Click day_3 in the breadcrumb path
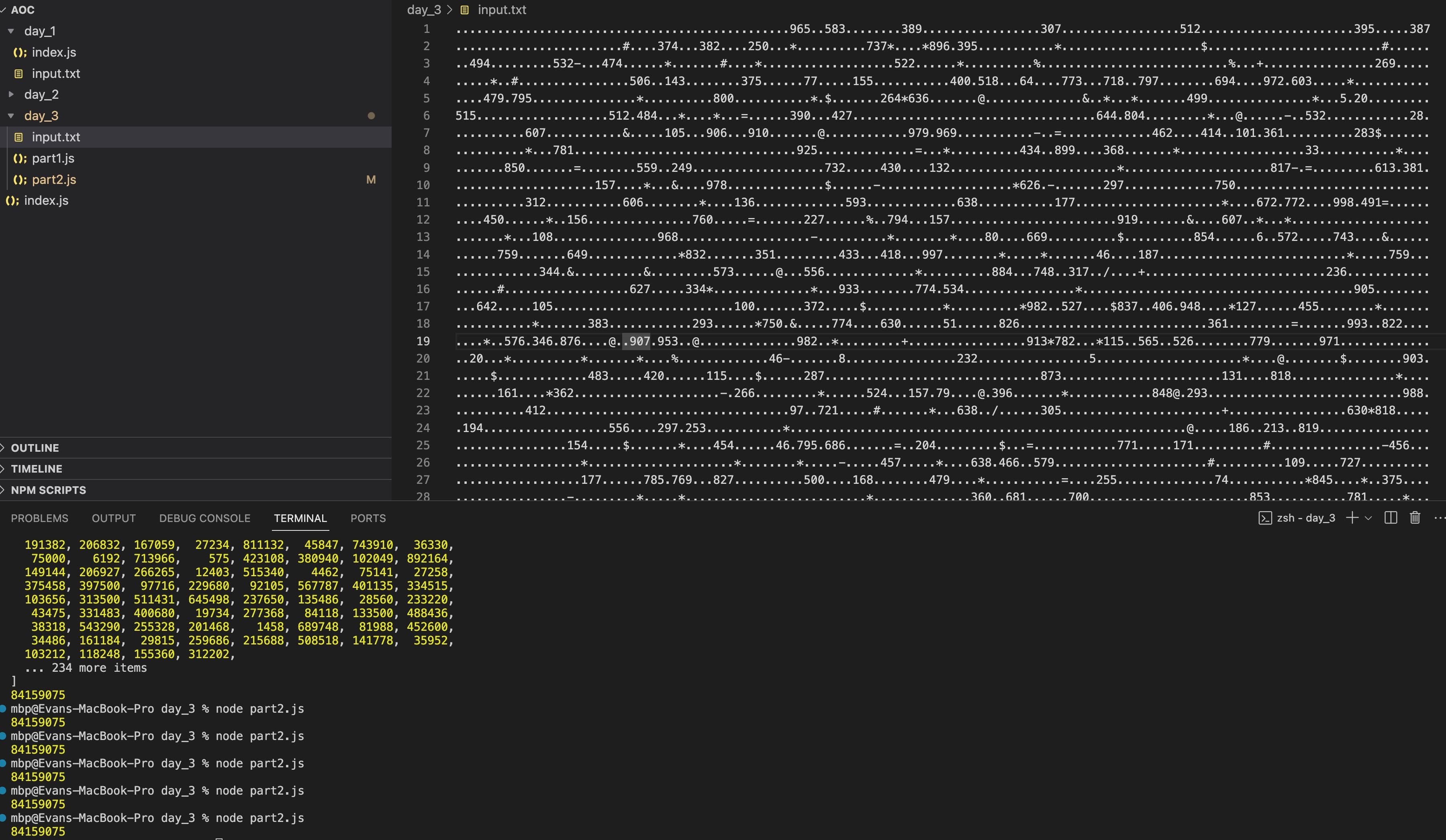This screenshot has height=840, width=1446. tap(425, 10)
